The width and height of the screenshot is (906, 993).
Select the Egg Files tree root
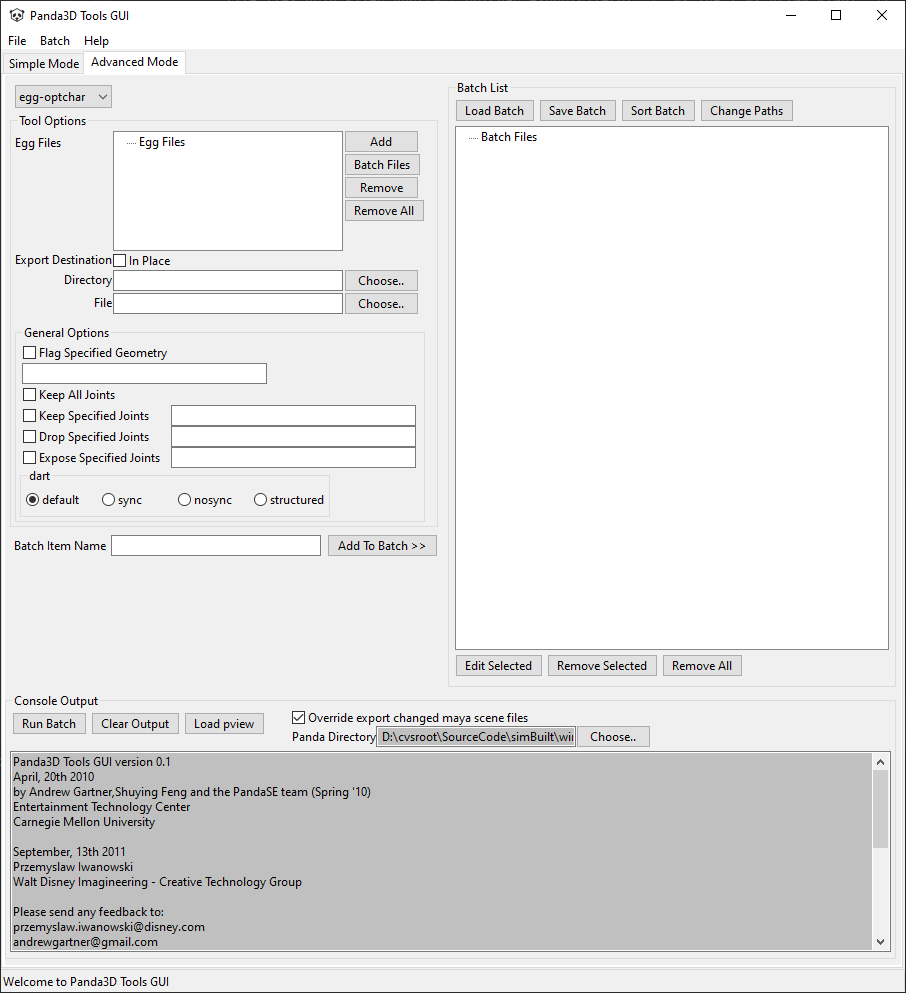point(162,142)
